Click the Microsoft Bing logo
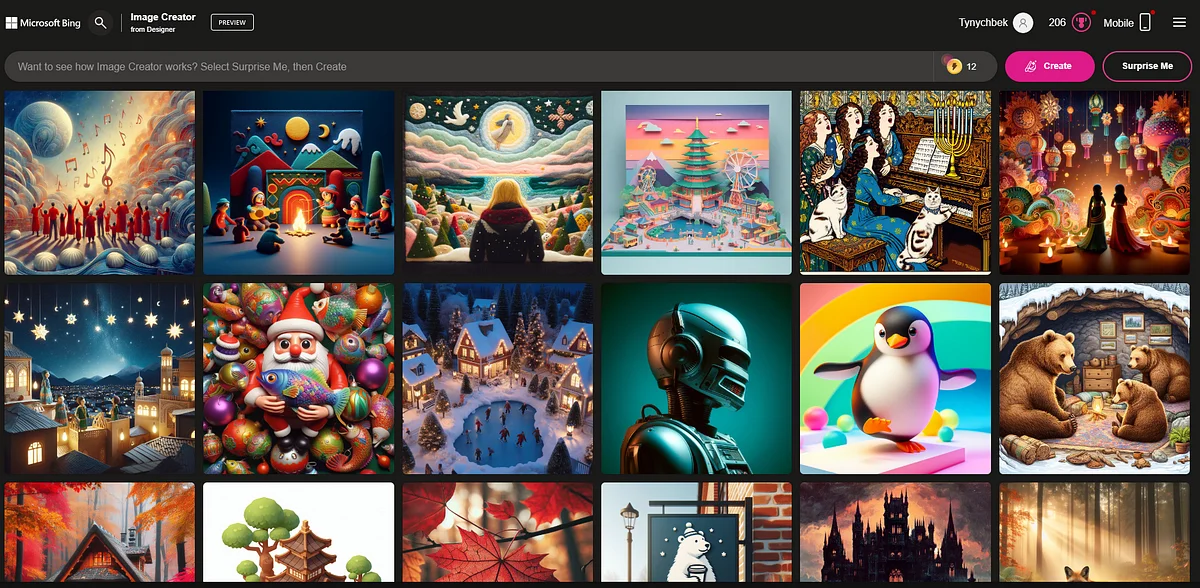 click(x=44, y=22)
